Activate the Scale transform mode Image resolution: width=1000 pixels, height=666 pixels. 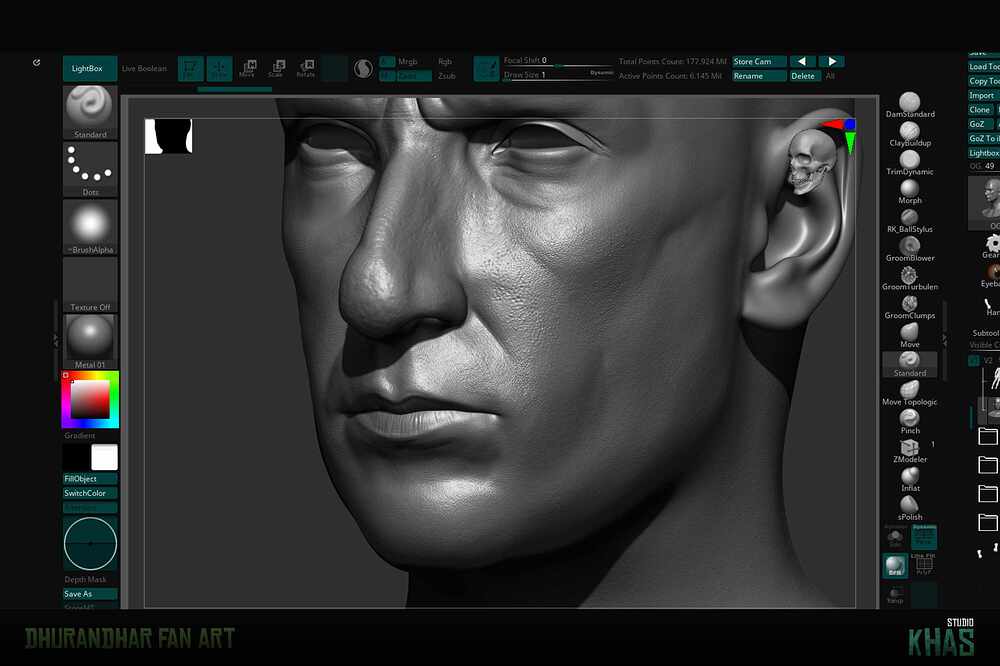pos(277,68)
